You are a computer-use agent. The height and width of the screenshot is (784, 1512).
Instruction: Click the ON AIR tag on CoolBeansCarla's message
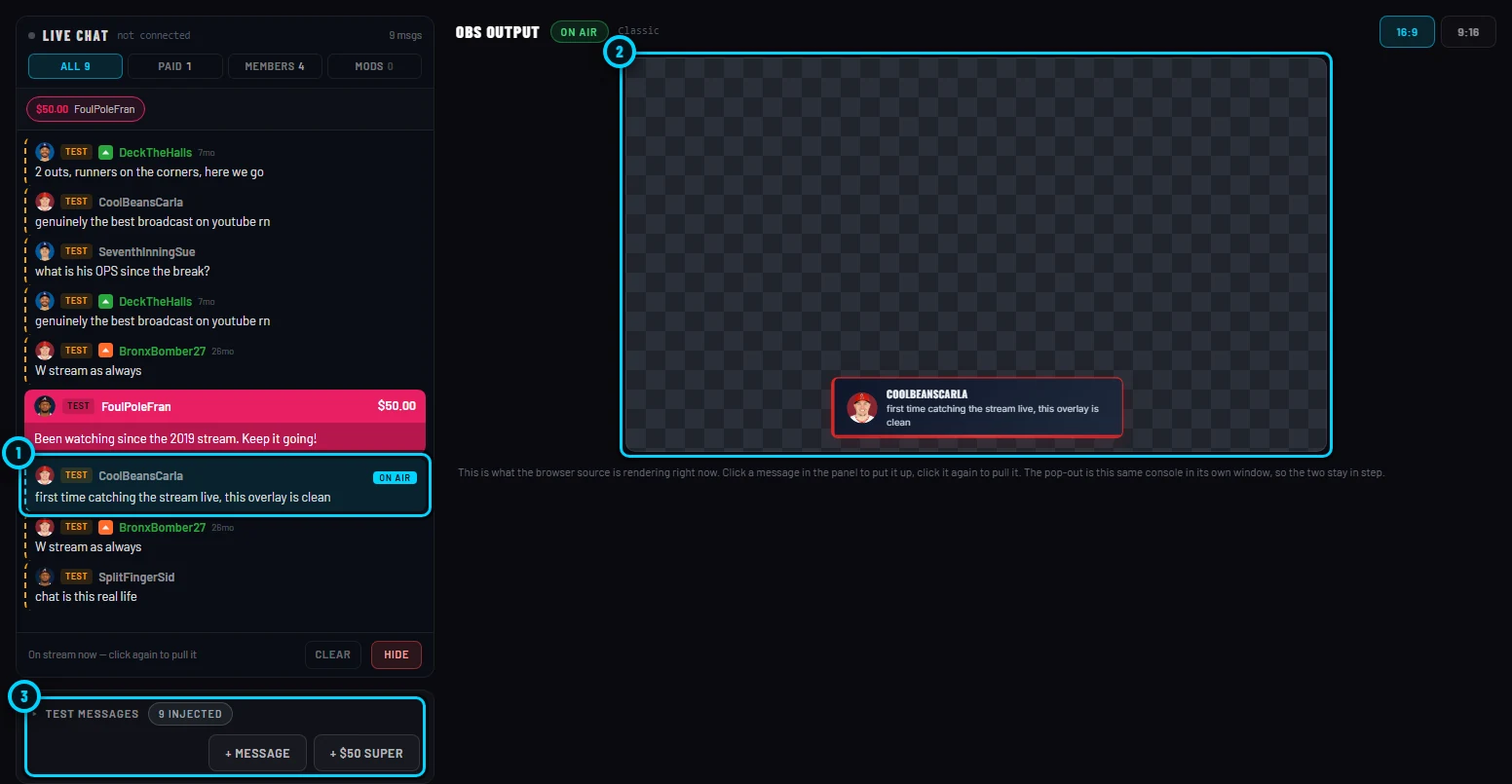[x=395, y=477]
